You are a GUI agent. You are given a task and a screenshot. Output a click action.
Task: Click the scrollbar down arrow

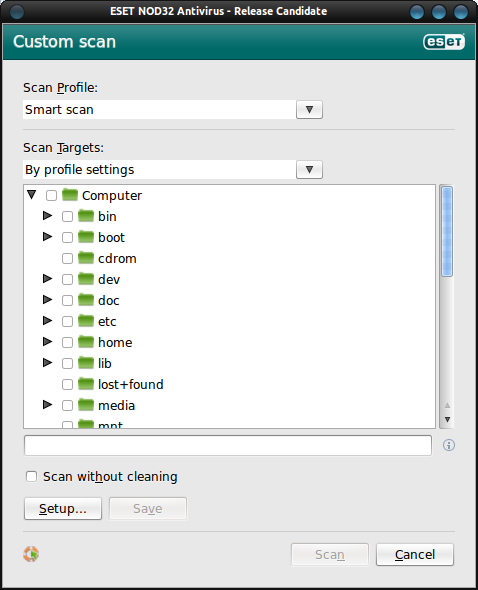click(x=447, y=420)
